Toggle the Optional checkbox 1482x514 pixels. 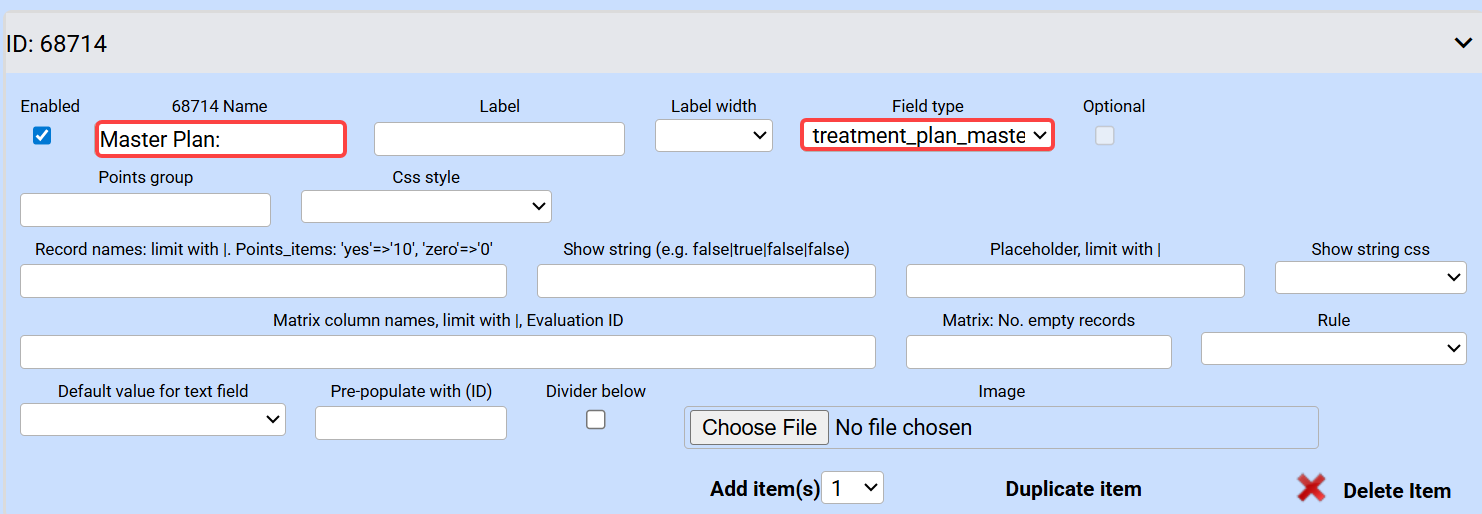click(x=1104, y=136)
